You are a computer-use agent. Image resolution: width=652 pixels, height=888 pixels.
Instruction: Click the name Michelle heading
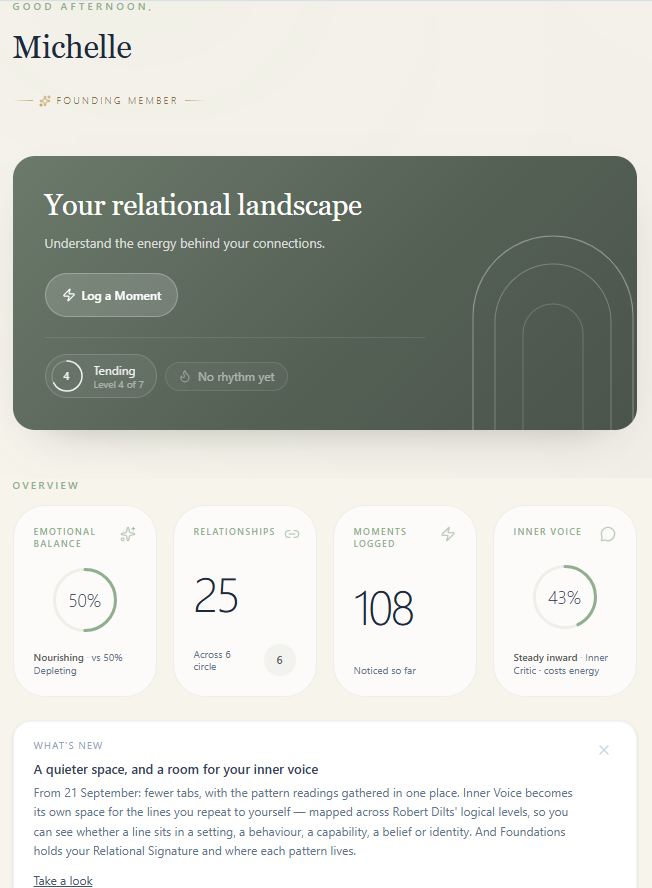[x=73, y=47]
